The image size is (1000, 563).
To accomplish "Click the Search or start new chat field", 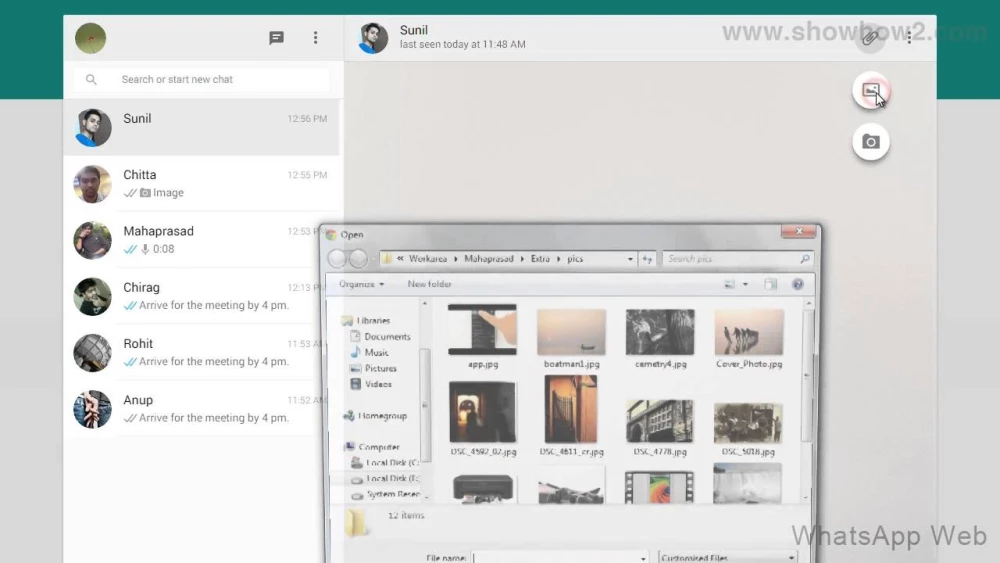I will [220, 79].
